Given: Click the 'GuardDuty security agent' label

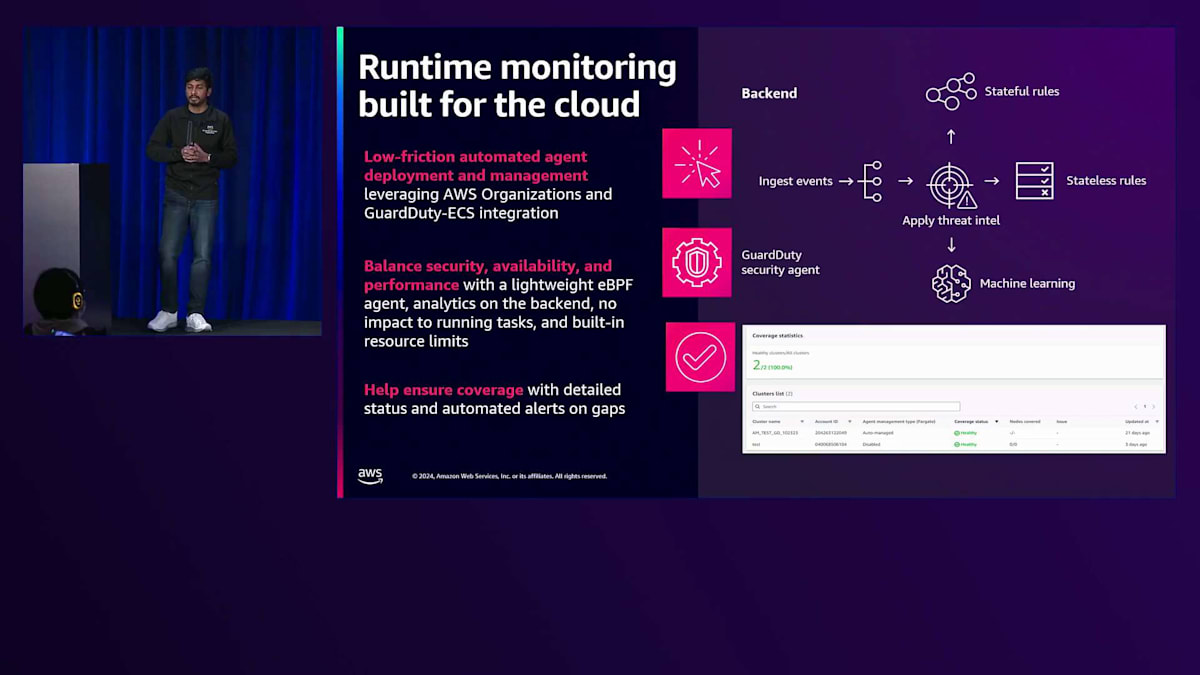Looking at the screenshot, I should pyautogui.click(x=780, y=262).
